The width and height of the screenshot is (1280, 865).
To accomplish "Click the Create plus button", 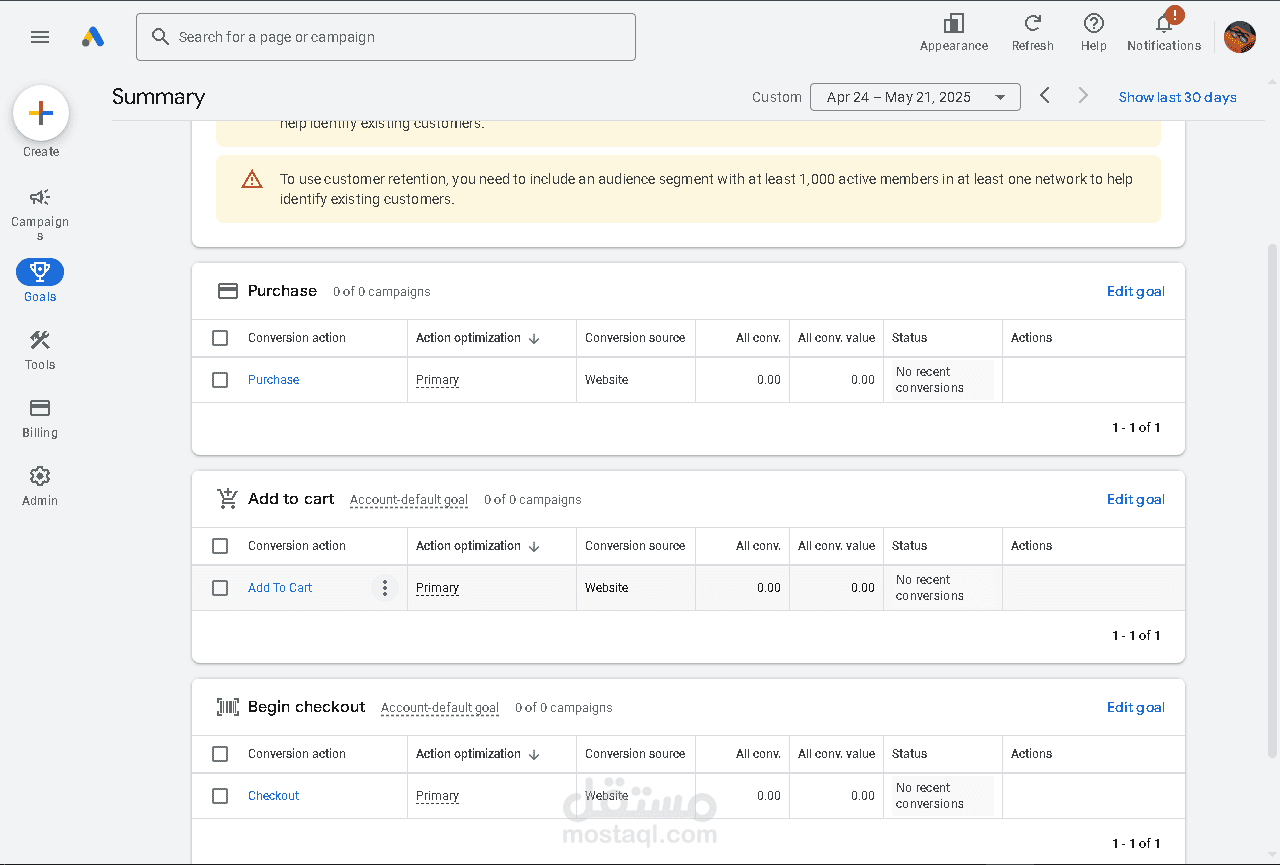I will 41,113.
